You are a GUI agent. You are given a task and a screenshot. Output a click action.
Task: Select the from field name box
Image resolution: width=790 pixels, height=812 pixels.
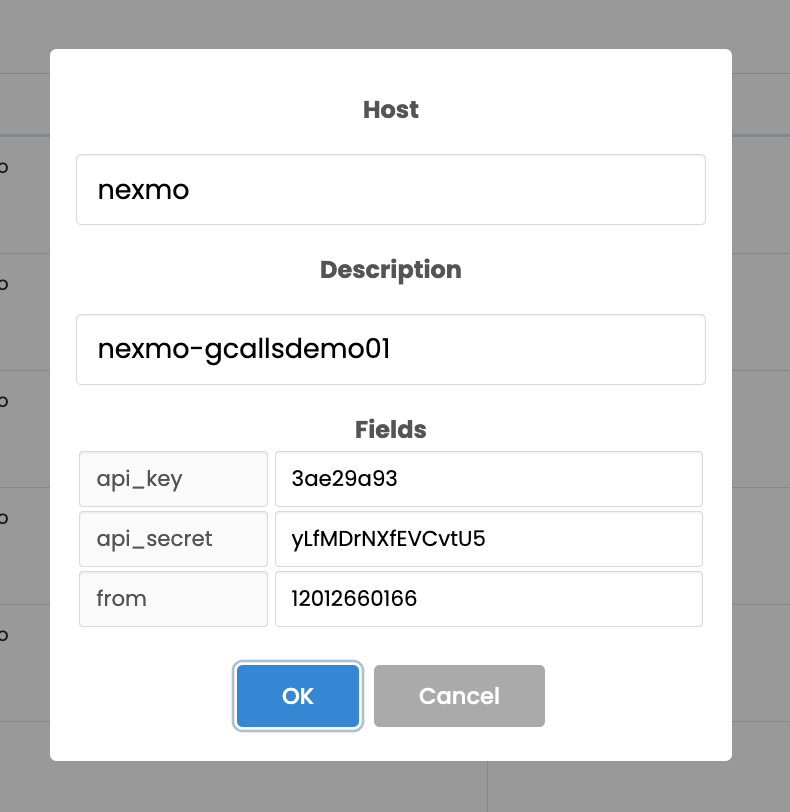(173, 599)
